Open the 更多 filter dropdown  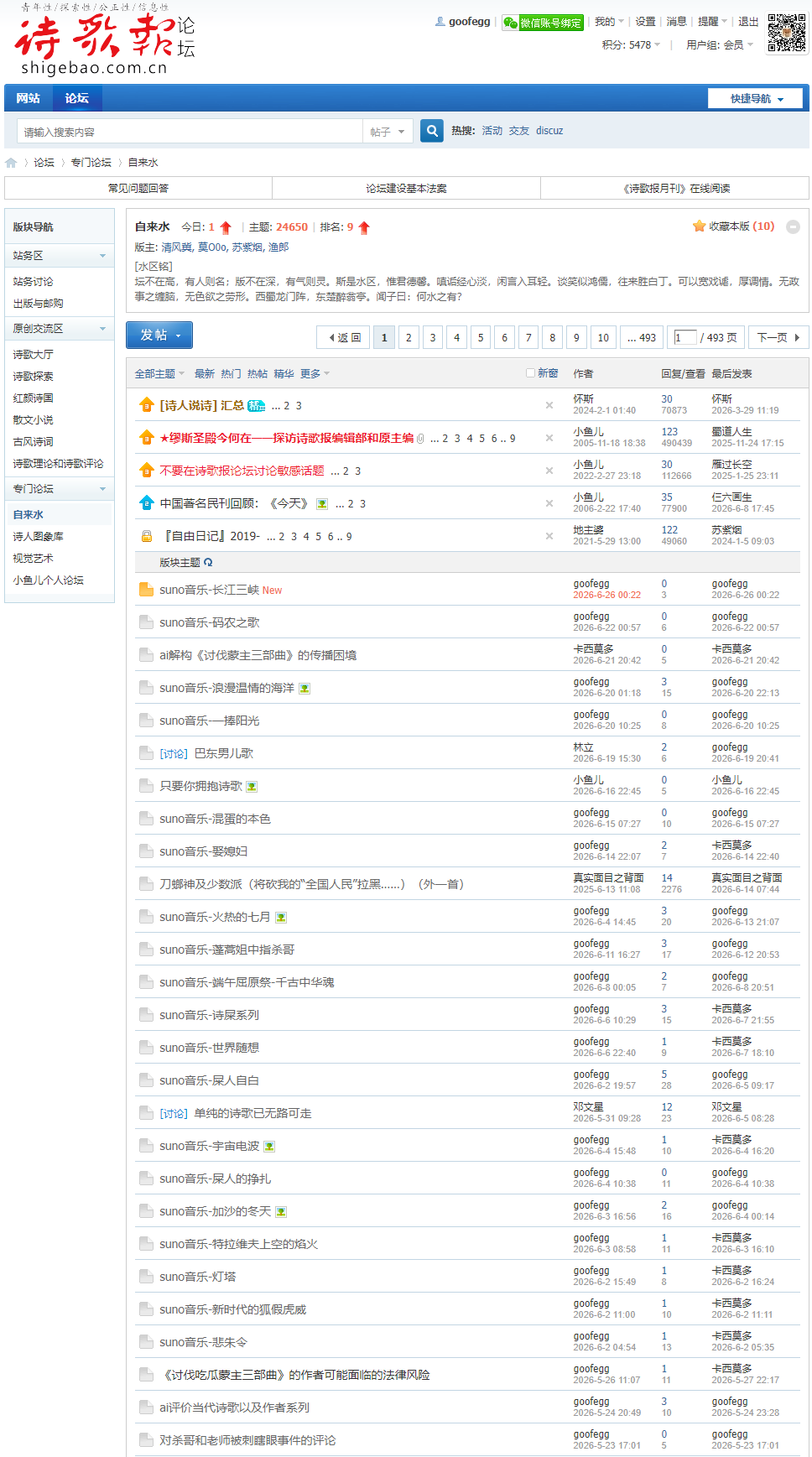[315, 374]
